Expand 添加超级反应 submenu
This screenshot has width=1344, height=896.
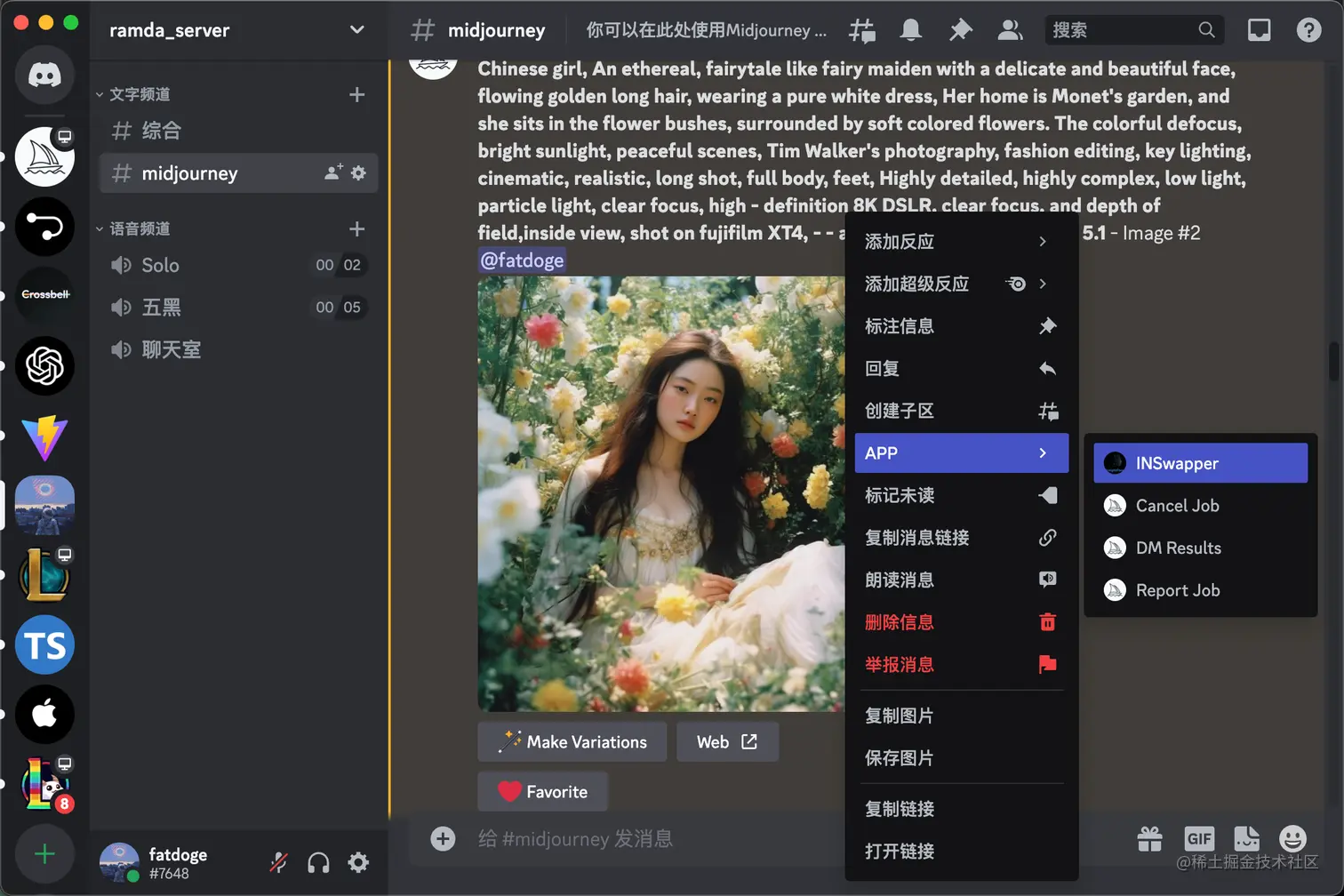coord(961,284)
